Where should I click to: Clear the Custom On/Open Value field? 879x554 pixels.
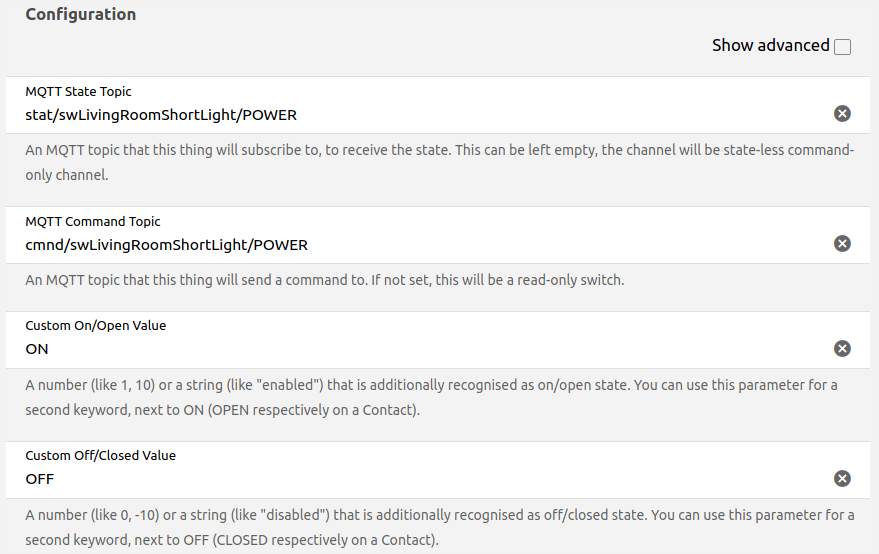pos(842,348)
